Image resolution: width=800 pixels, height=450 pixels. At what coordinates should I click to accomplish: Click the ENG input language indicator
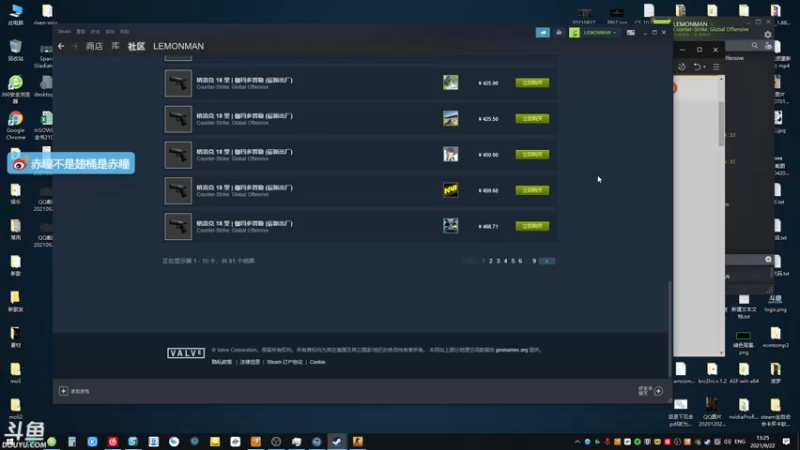pyautogui.click(x=740, y=441)
